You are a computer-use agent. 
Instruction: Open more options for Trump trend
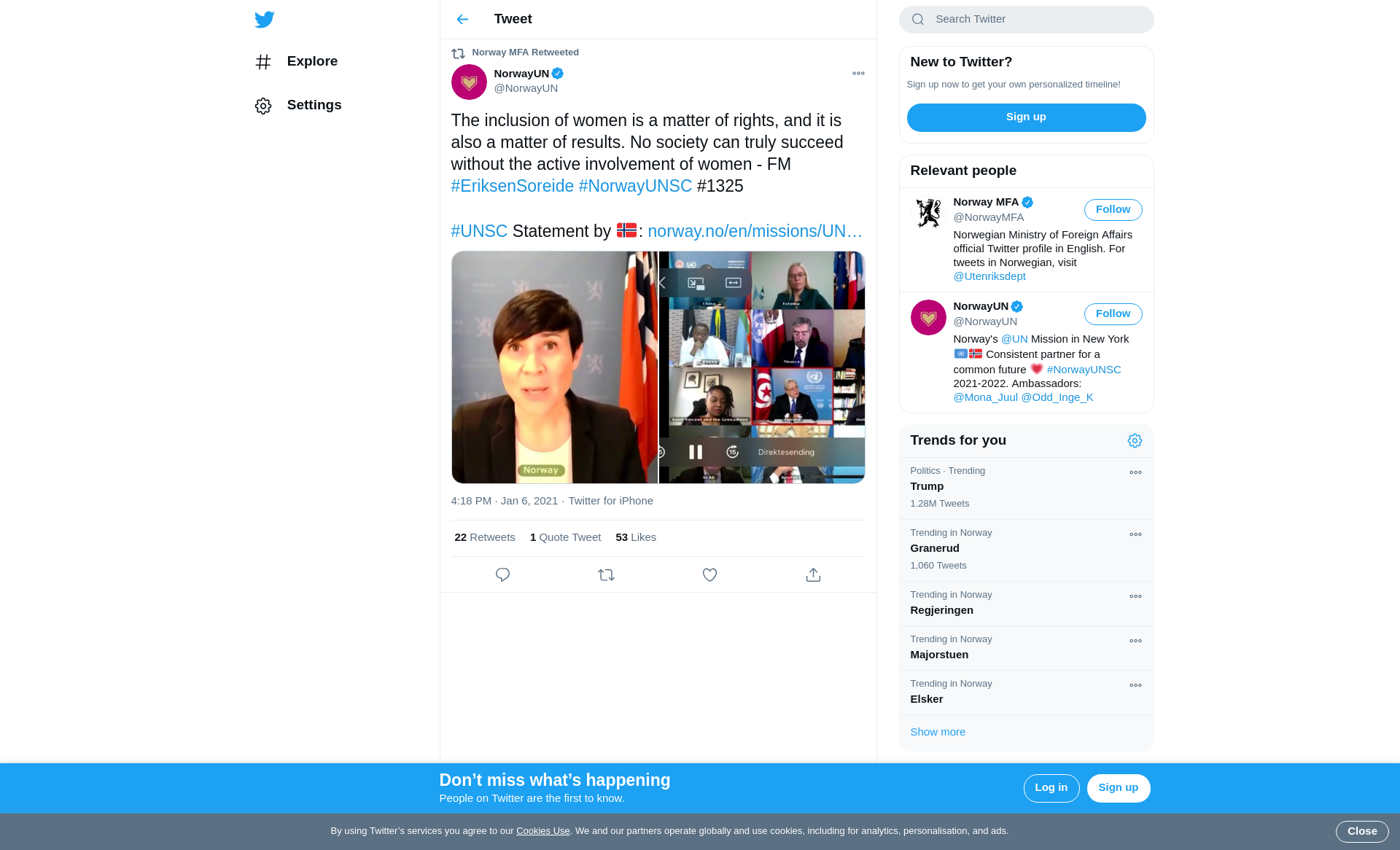(1135, 473)
